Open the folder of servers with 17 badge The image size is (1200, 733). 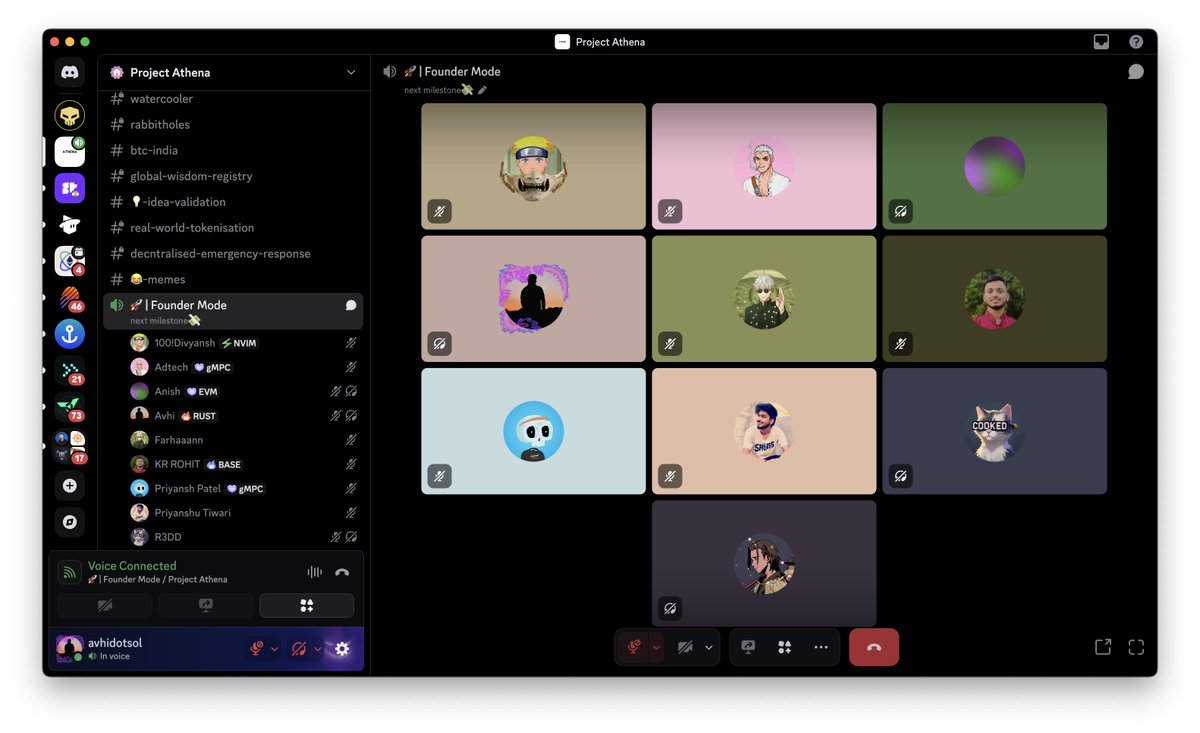click(x=70, y=446)
